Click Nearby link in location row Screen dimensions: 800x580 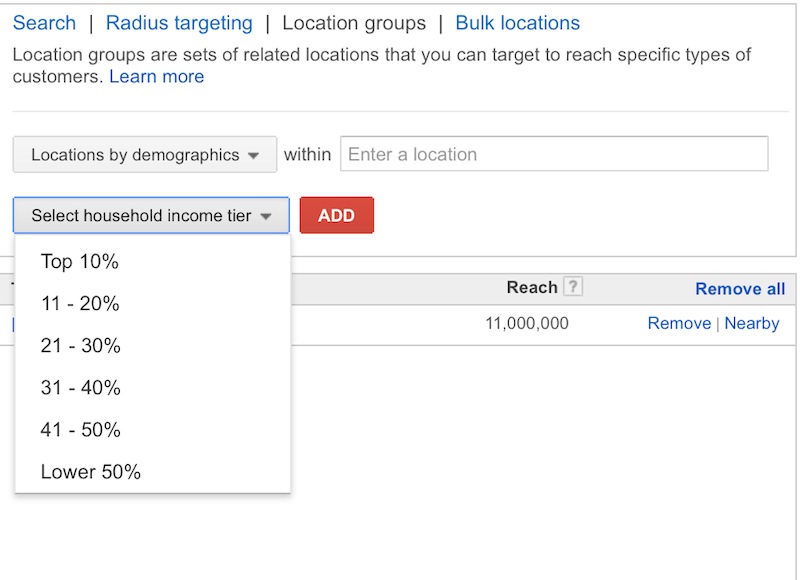click(x=752, y=323)
